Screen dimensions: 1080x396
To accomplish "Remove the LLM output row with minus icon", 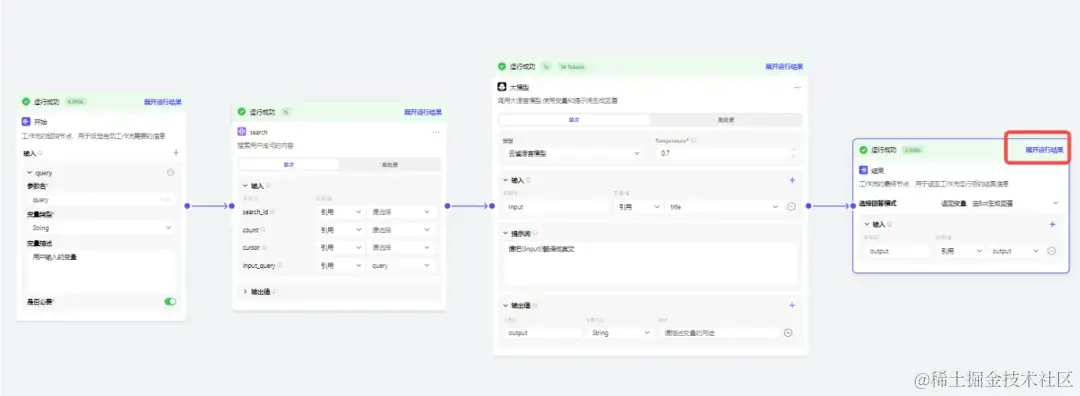I will 788,333.
